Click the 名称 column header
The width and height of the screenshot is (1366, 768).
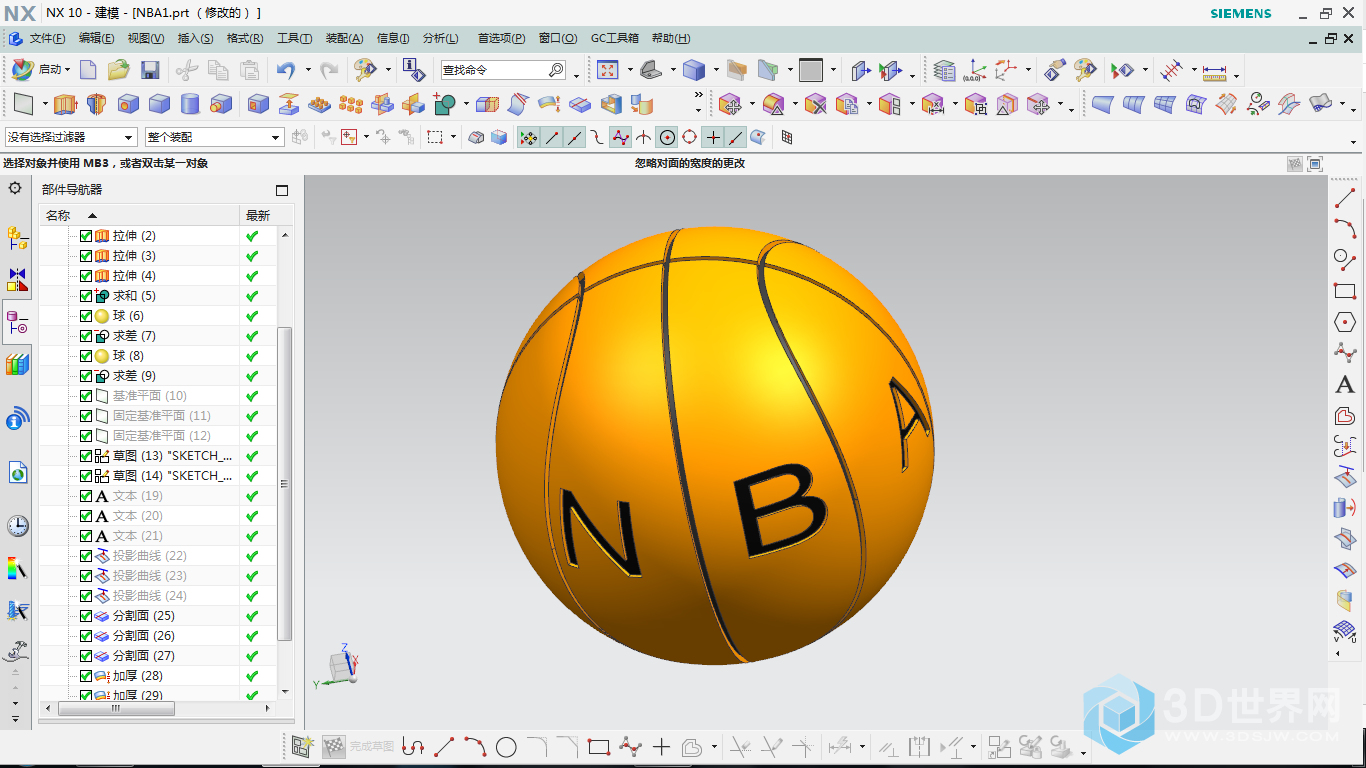pyautogui.click(x=140, y=215)
